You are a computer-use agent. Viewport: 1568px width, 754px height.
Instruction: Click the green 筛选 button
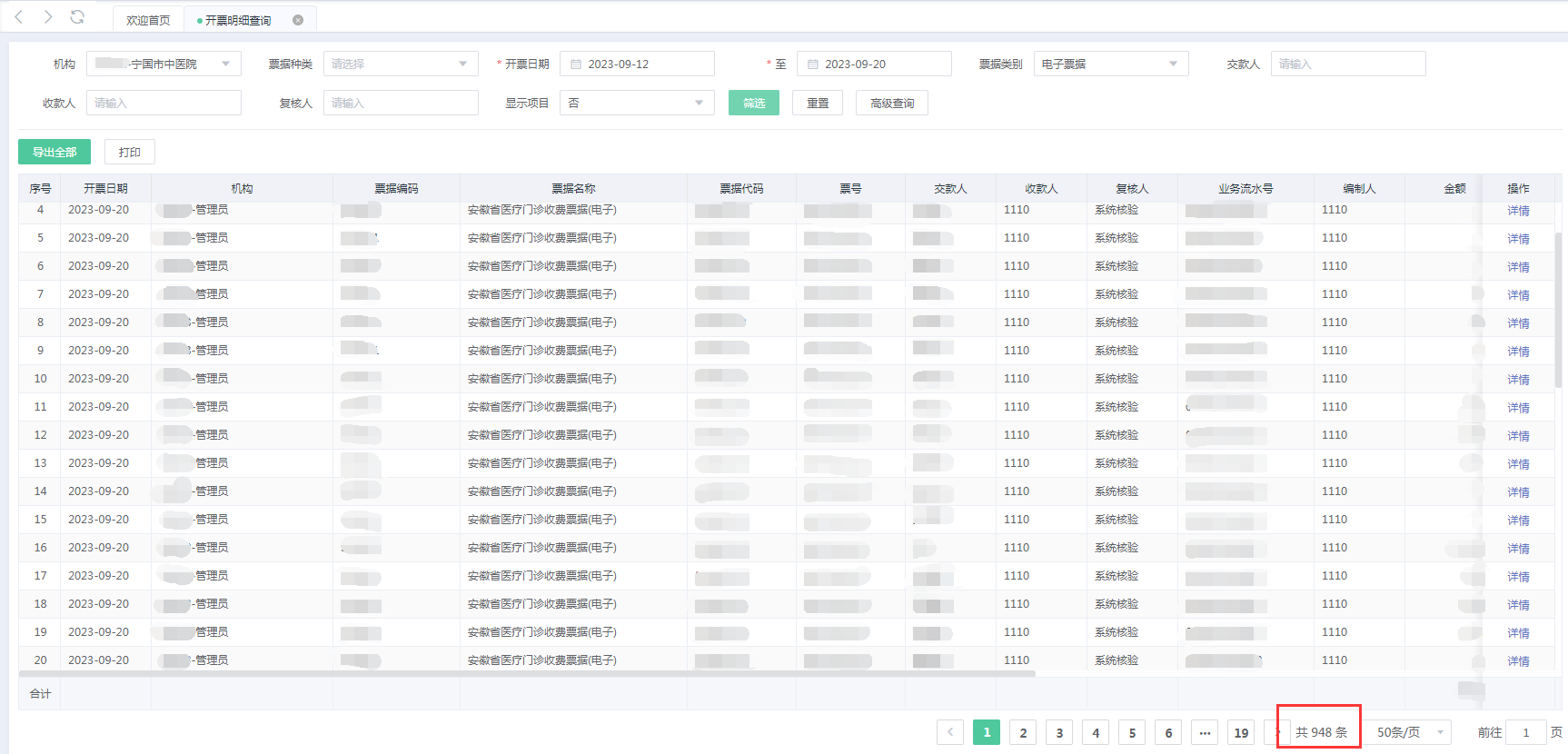pyautogui.click(x=754, y=103)
